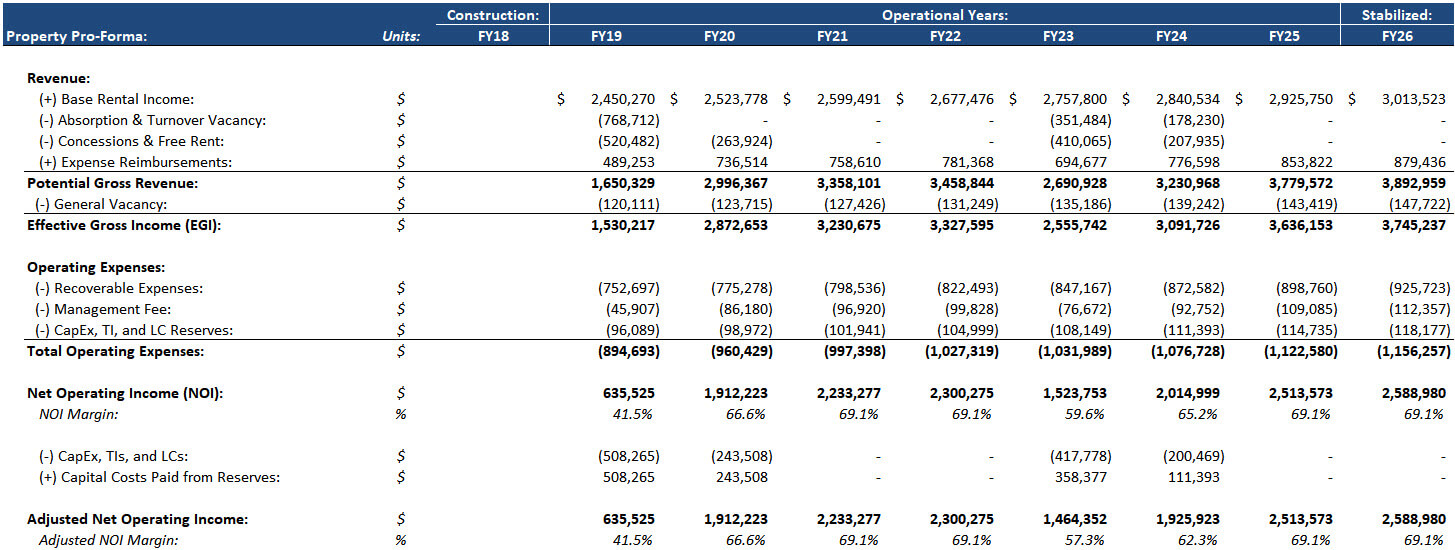1455x550 pixels.
Task: Click the Units column header
Action: click(401, 36)
